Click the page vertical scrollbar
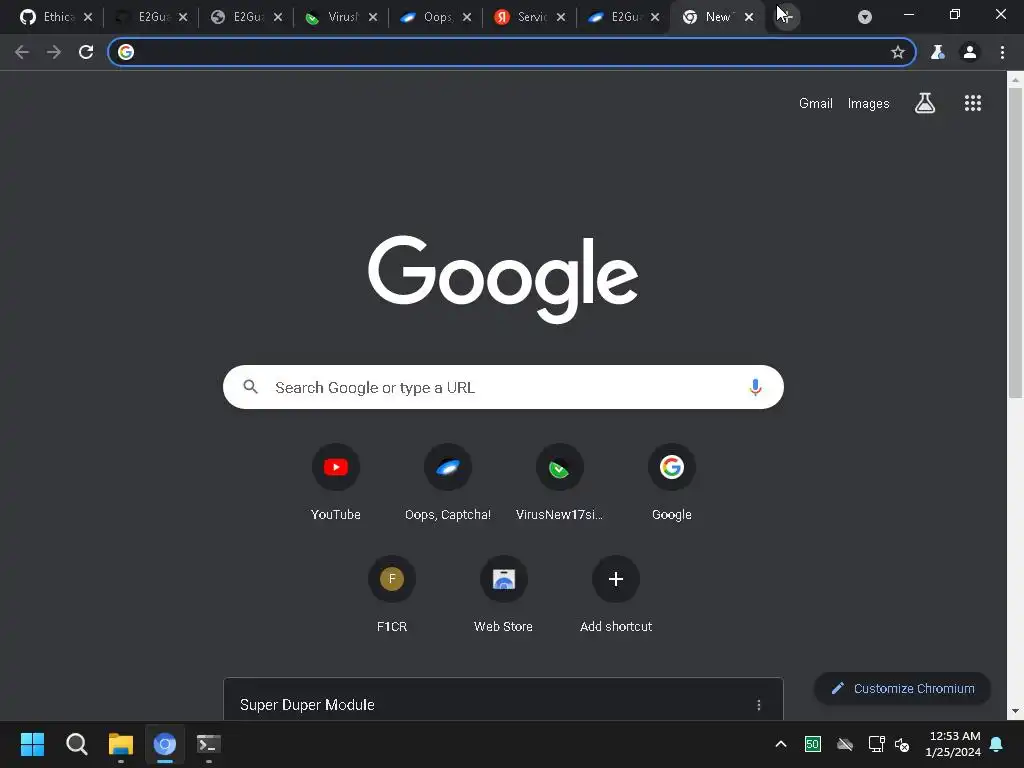 pyautogui.click(x=1015, y=242)
